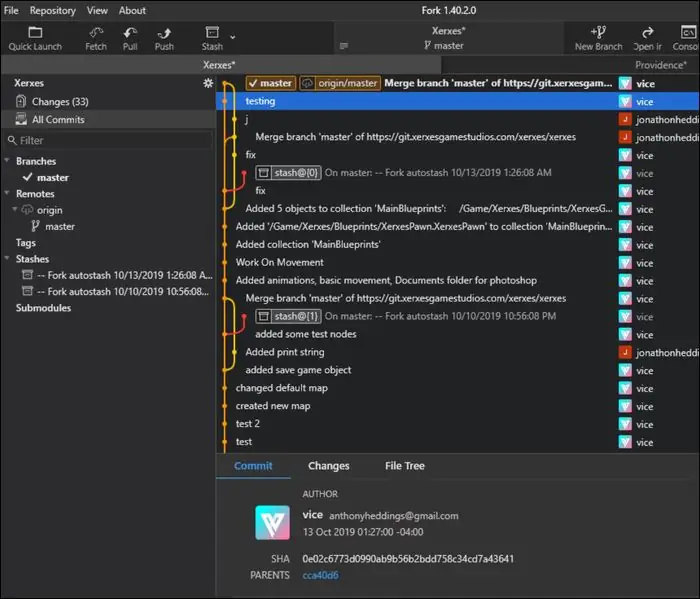This screenshot has height=599, width=700.
Task: Open the Changes details tab
Action: click(x=329, y=466)
